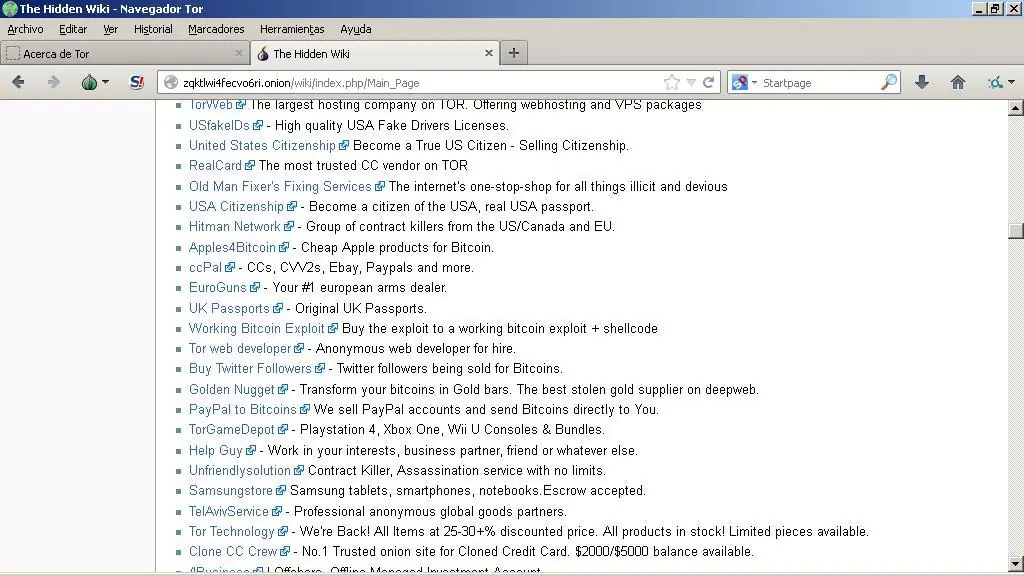This screenshot has height=576, width=1024.
Task: Open the Marcadores menu
Action: pos(216,29)
